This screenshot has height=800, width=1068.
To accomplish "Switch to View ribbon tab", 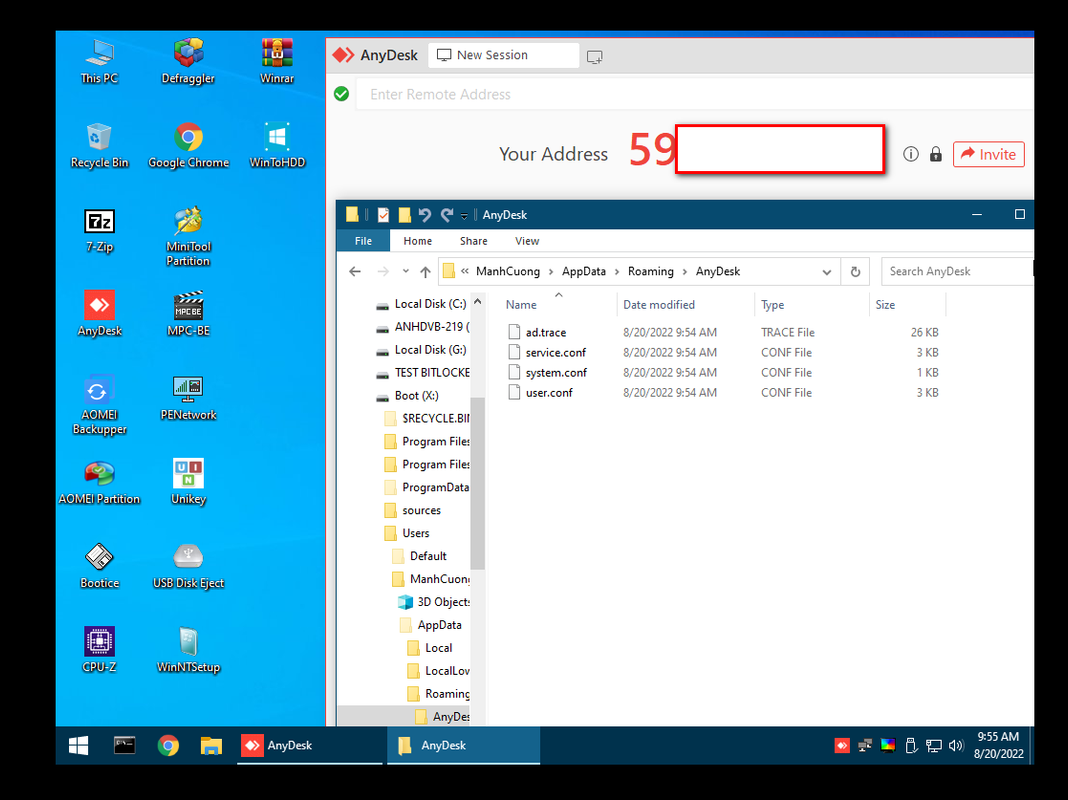I will [x=527, y=241].
